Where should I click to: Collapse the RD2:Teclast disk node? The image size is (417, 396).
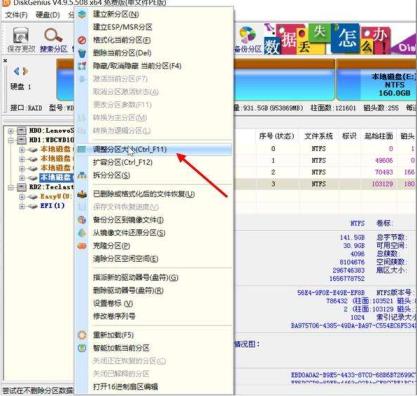point(11,187)
